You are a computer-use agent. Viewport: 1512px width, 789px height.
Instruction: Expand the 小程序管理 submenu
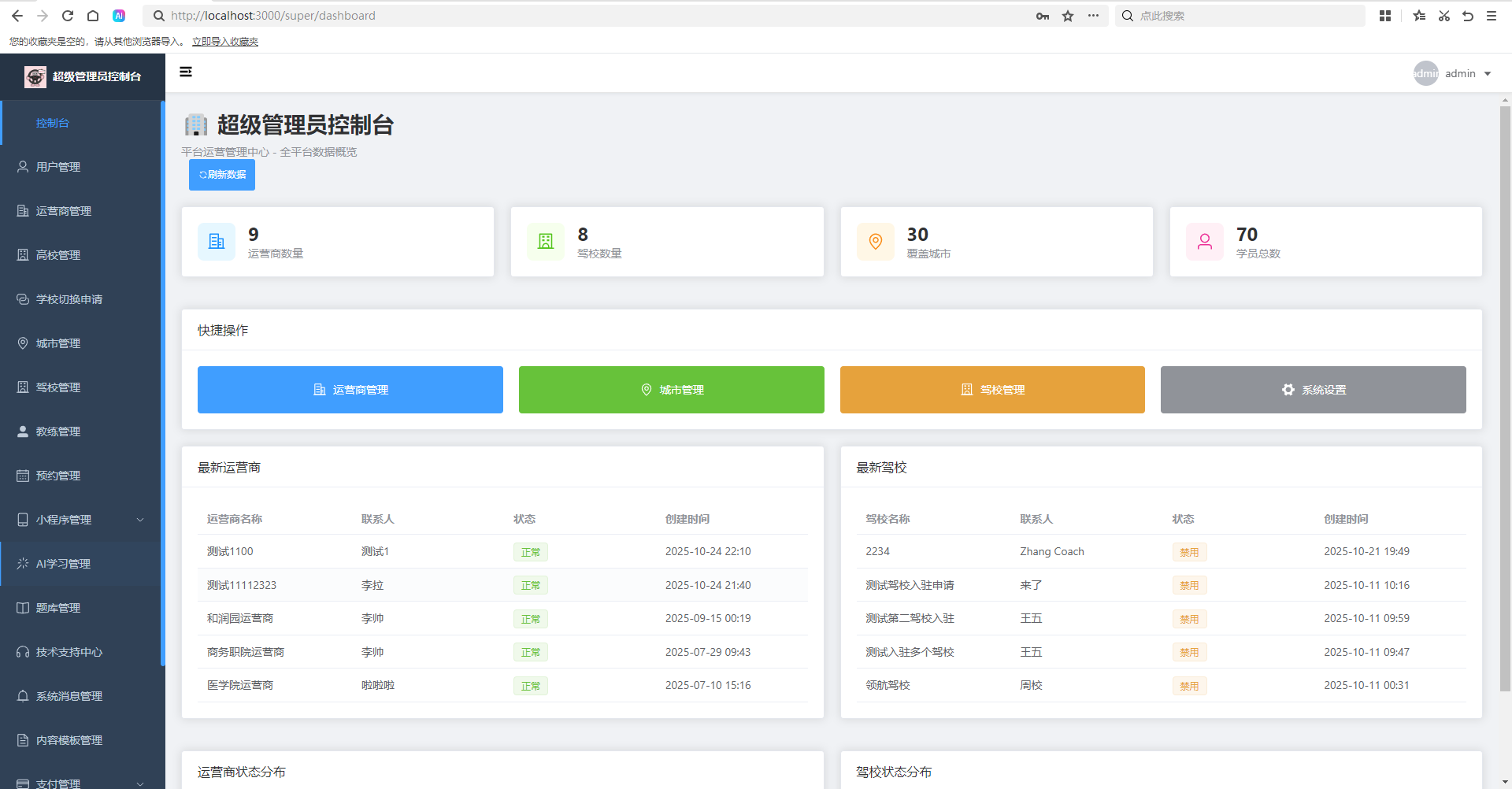point(140,520)
